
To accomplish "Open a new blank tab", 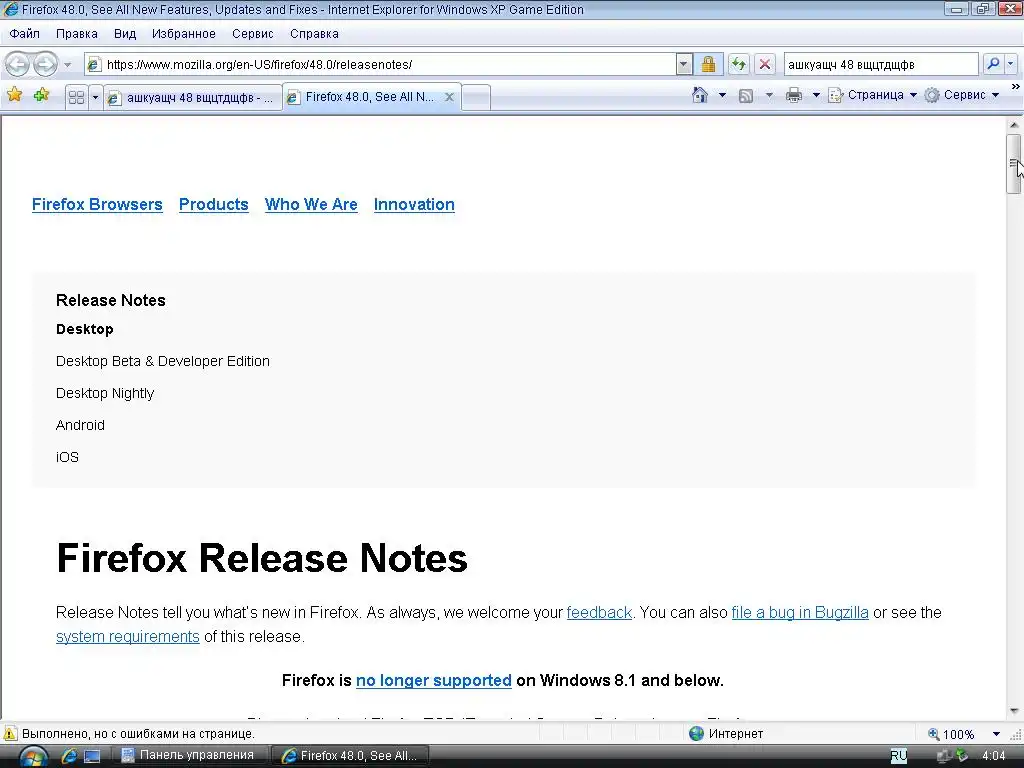I will [x=476, y=97].
